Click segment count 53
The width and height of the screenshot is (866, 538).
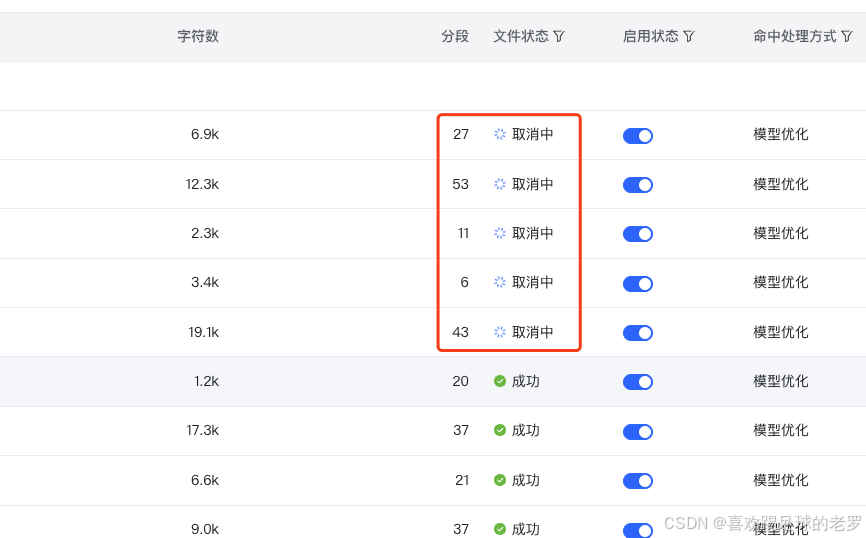click(x=461, y=184)
